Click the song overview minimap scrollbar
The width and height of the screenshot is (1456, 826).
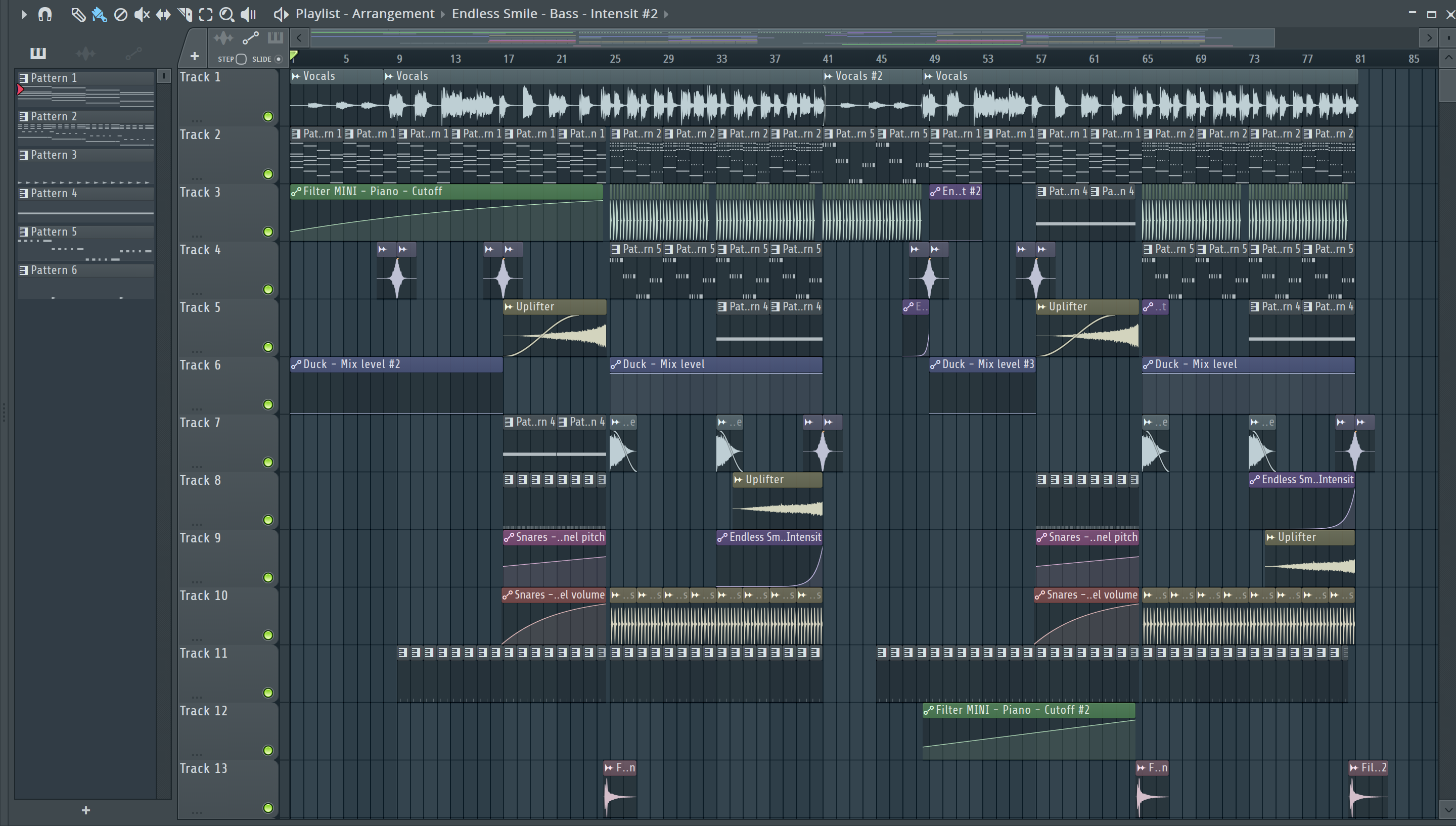792,38
